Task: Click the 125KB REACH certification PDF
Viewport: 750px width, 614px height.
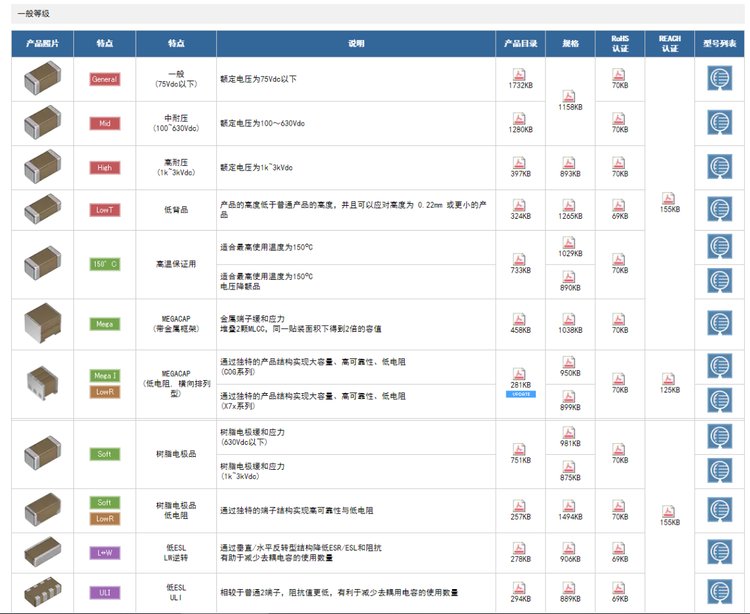Action: [x=669, y=378]
